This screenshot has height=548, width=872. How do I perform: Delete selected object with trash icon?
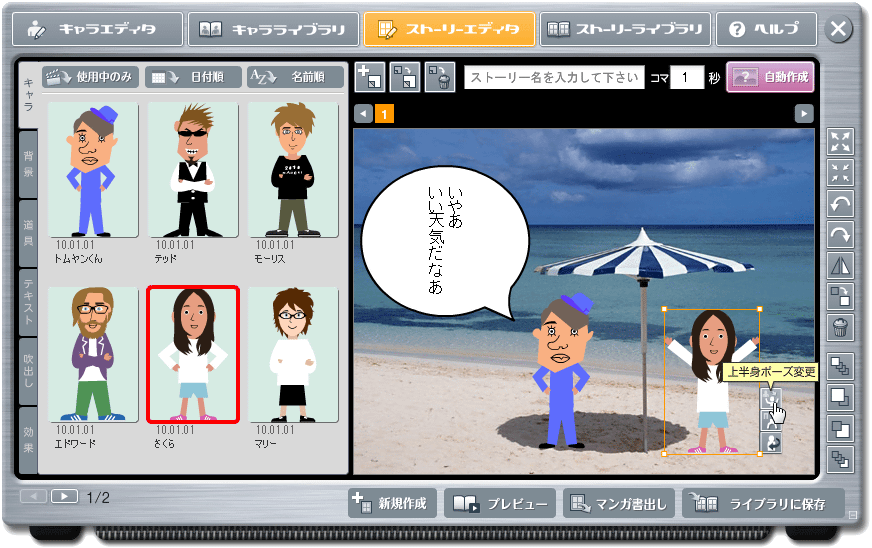[x=840, y=327]
